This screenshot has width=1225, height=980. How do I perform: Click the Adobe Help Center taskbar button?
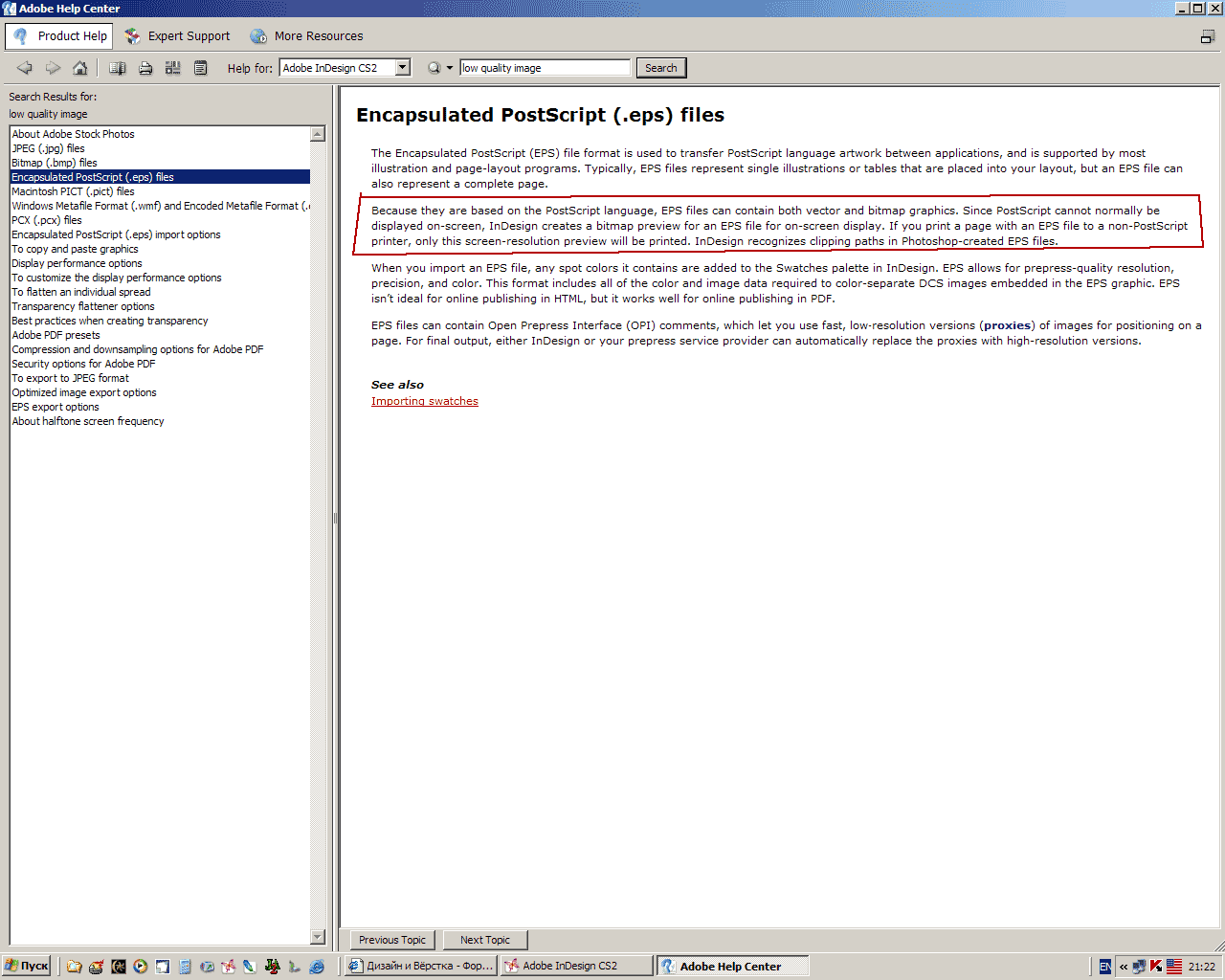click(733, 967)
